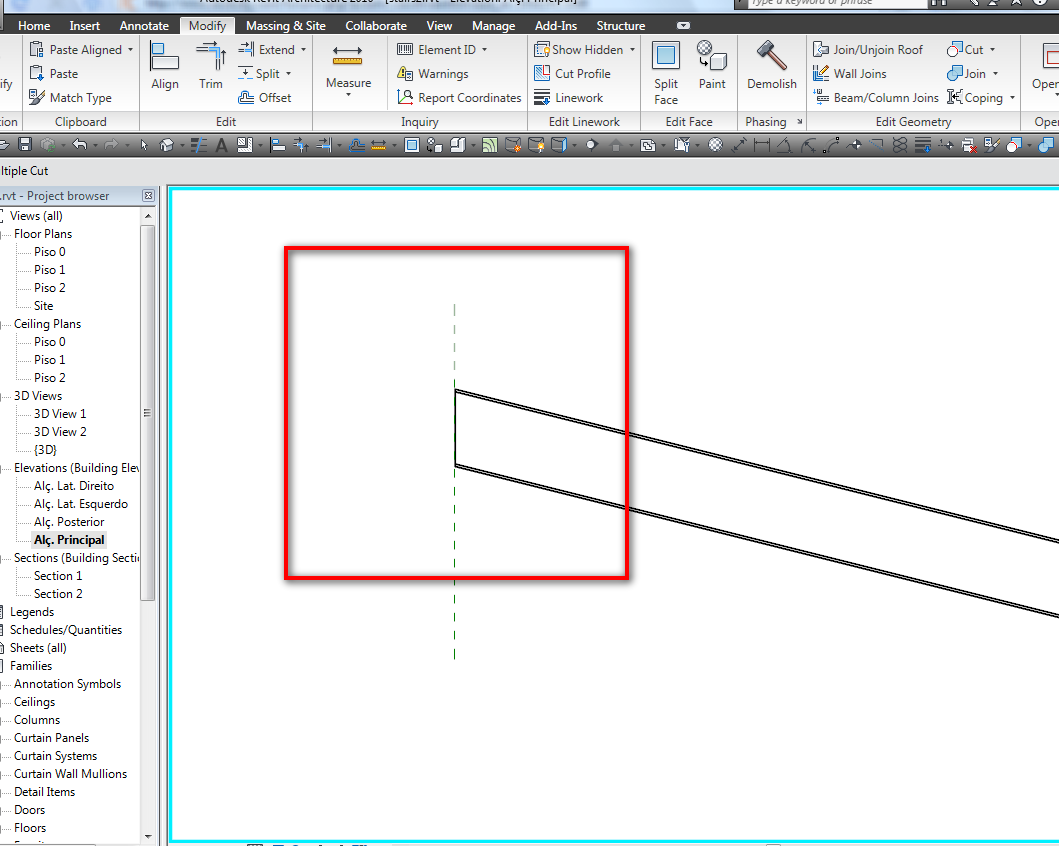The image size is (1059, 846).
Task: Close the Project browser panel
Action: pyautogui.click(x=148, y=196)
